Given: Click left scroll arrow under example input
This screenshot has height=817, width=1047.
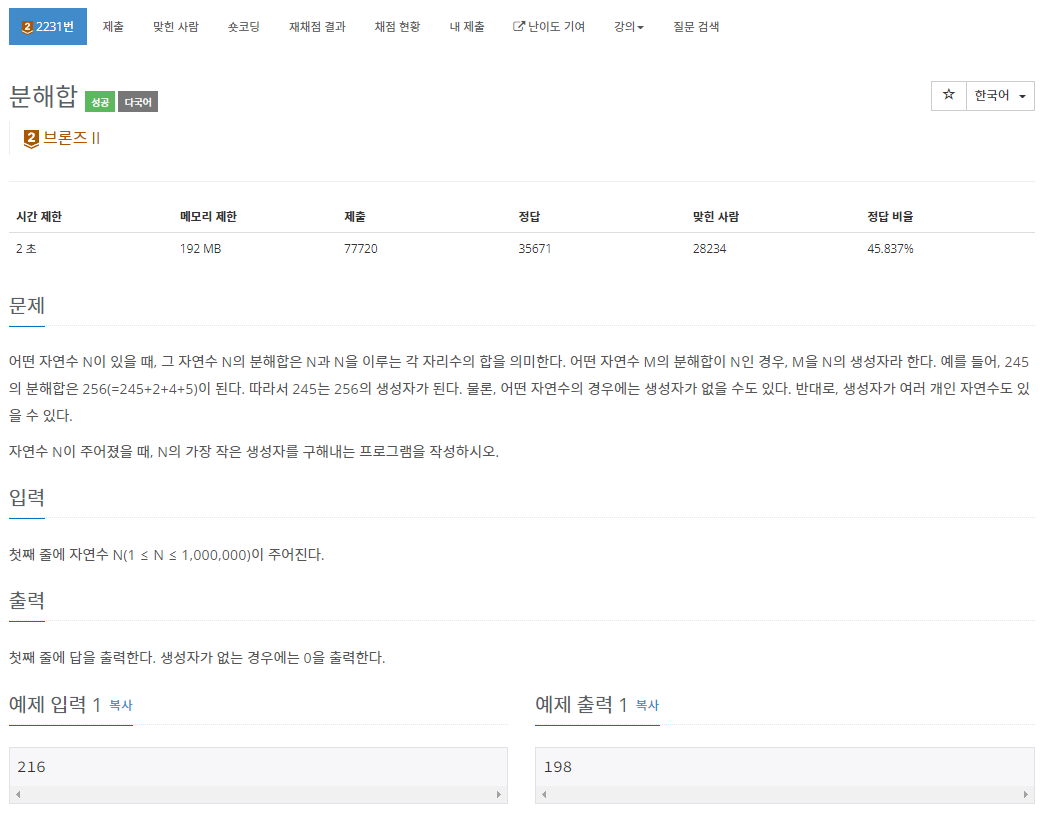Looking at the screenshot, I should coord(18,794).
